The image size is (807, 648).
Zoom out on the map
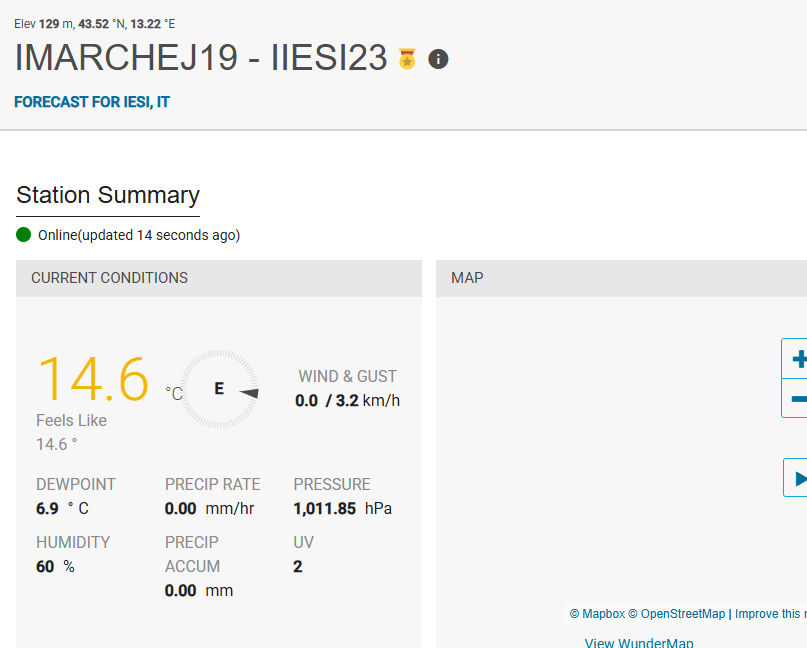(797, 399)
